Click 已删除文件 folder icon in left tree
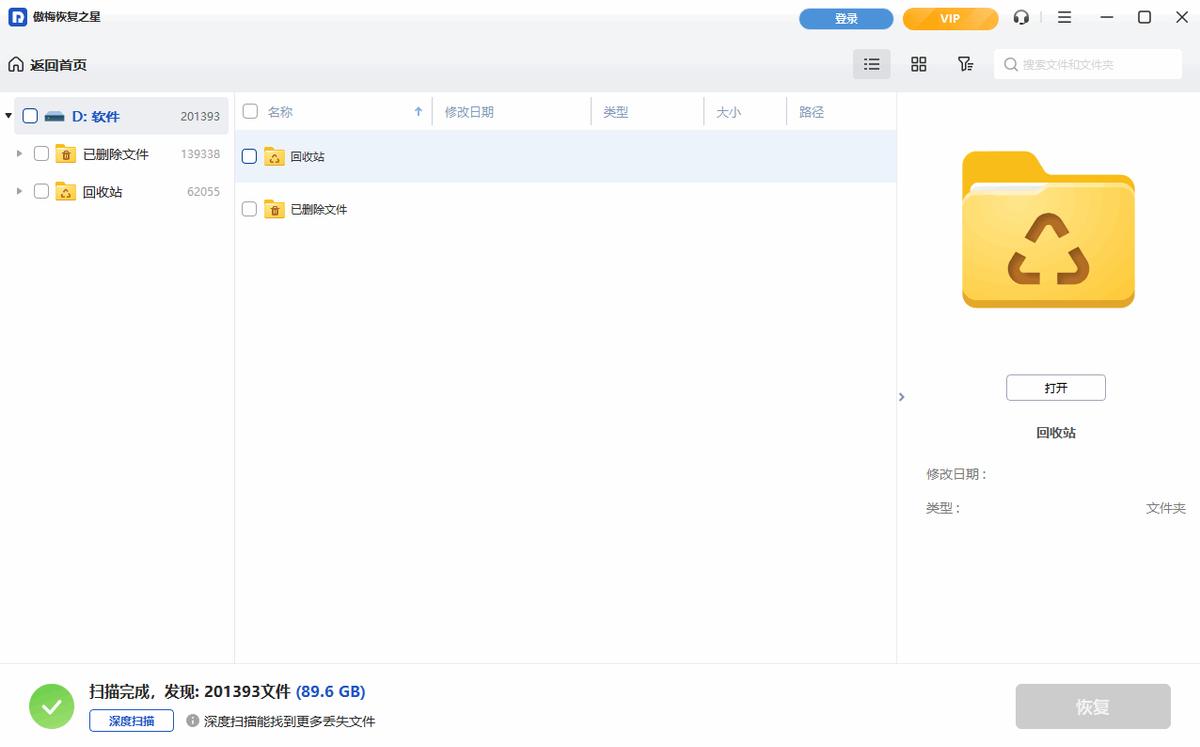 pyautogui.click(x=65, y=154)
